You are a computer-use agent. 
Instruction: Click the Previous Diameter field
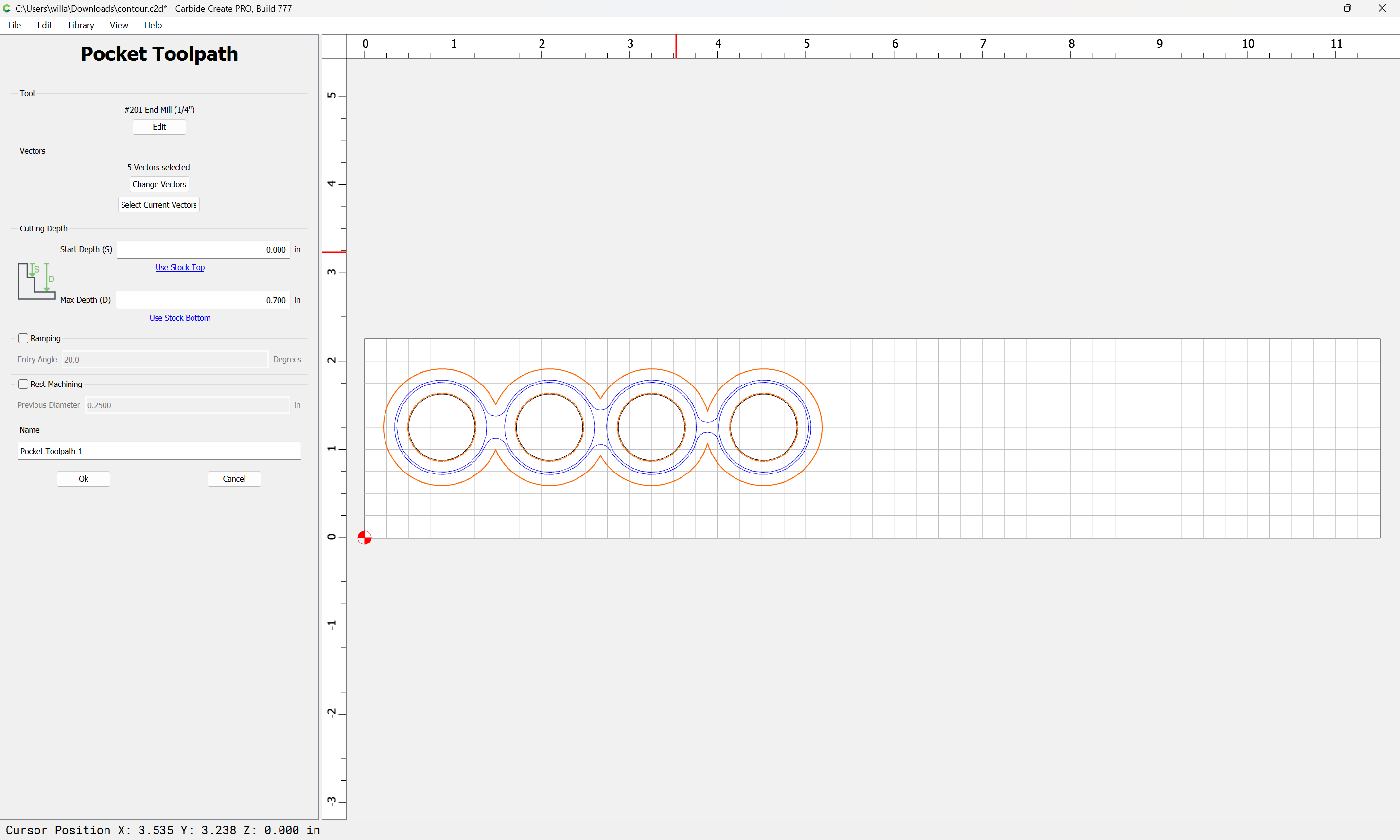pos(187,405)
